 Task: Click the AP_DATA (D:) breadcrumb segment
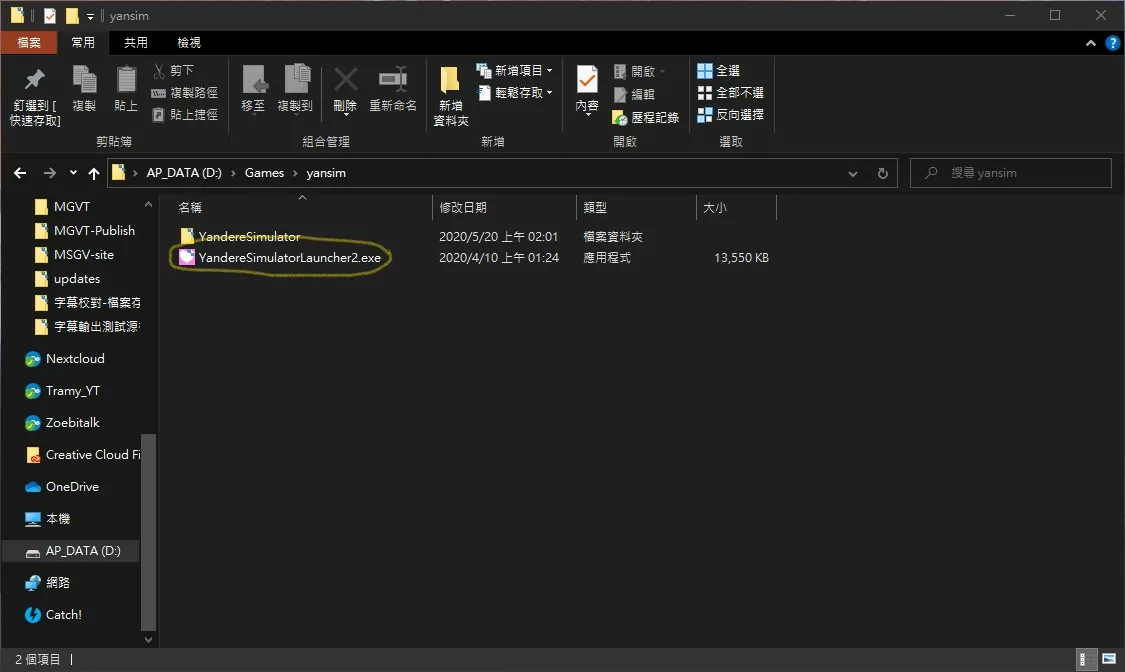click(x=184, y=173)
